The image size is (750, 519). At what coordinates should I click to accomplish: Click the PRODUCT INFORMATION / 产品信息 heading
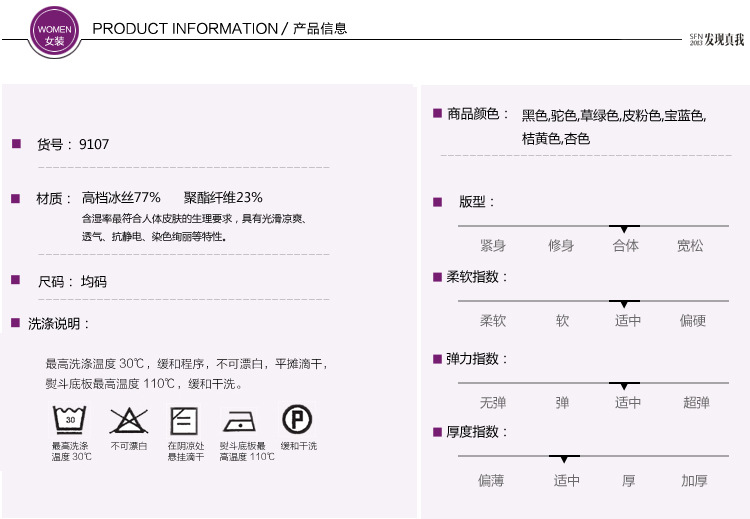tap(220, 29)
